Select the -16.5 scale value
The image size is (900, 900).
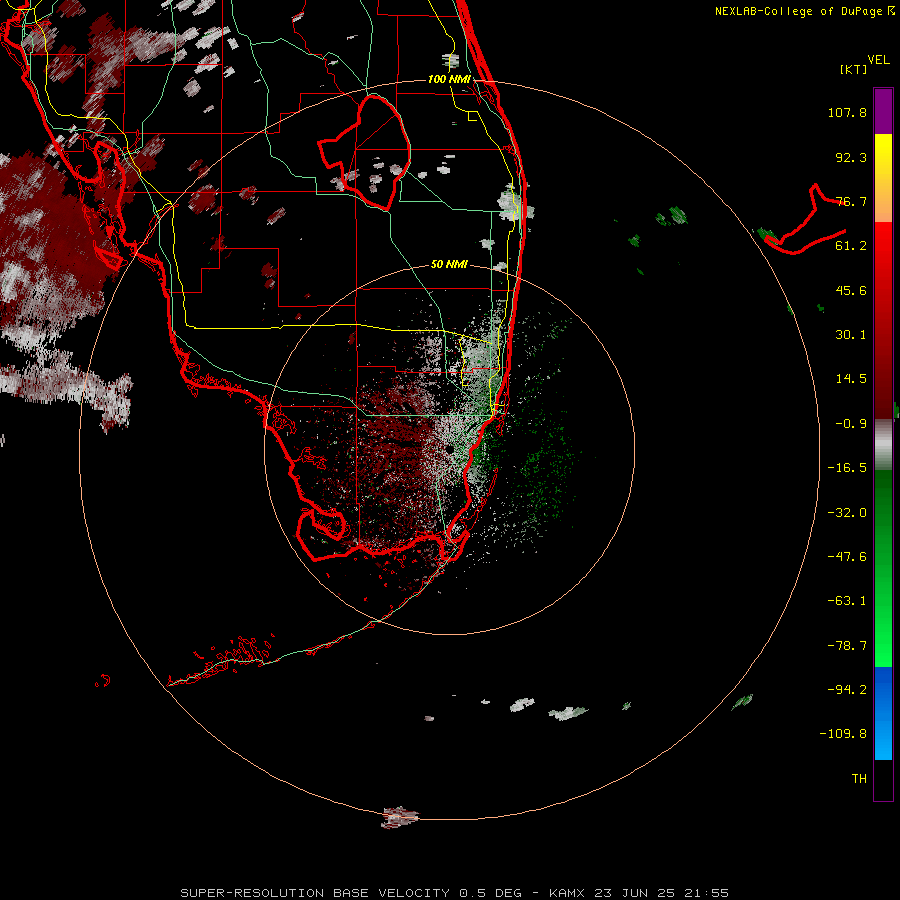point(847,468)
